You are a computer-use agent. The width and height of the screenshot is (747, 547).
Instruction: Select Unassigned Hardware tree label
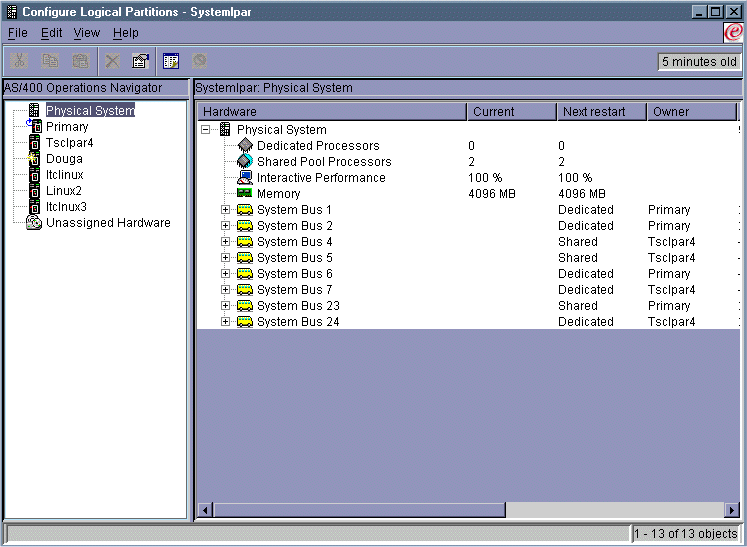tap(108, 223)
